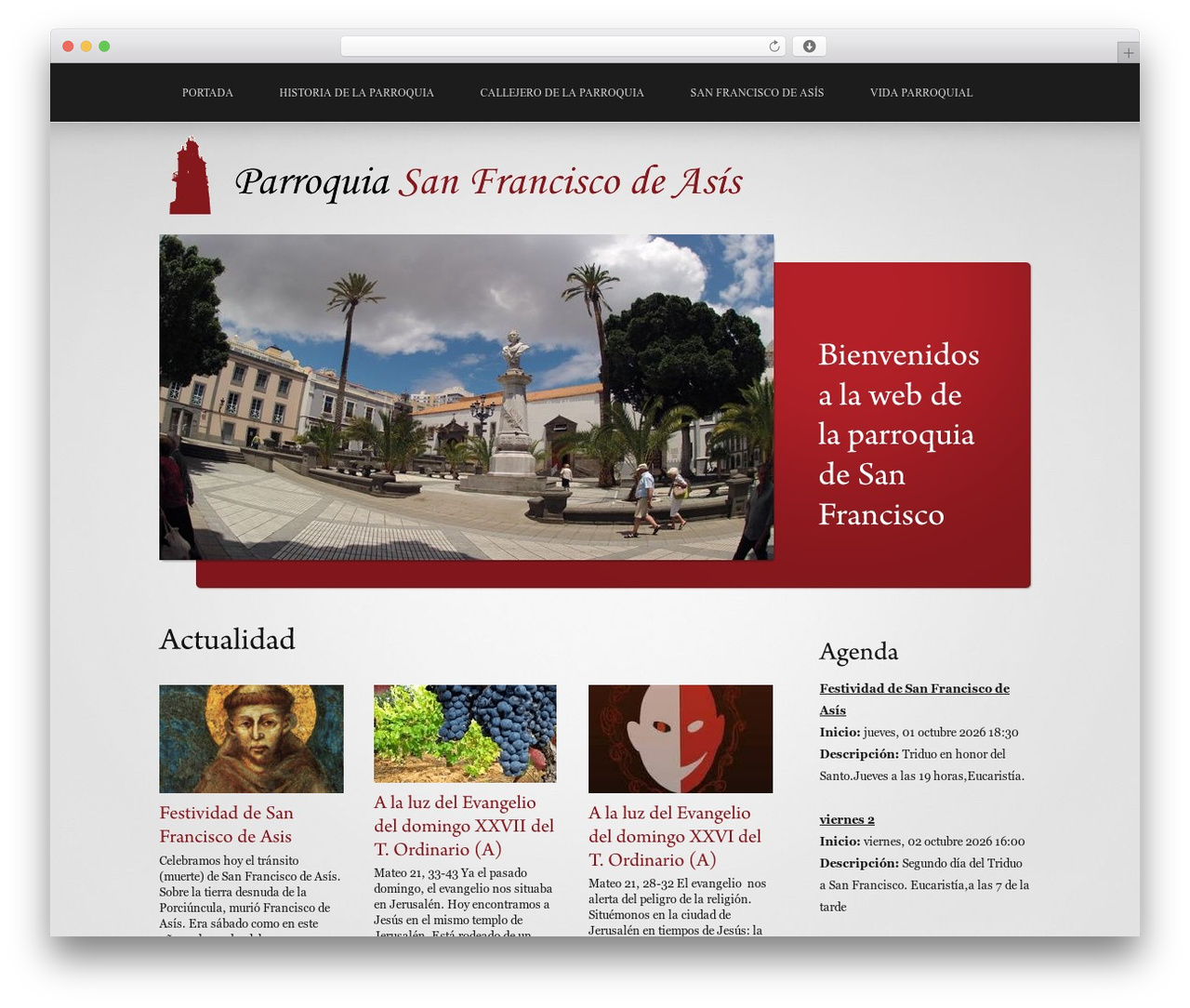
Task: Select CALLEJERO DE LA PARROQUIA menu
Action: (x=562, y=93)
